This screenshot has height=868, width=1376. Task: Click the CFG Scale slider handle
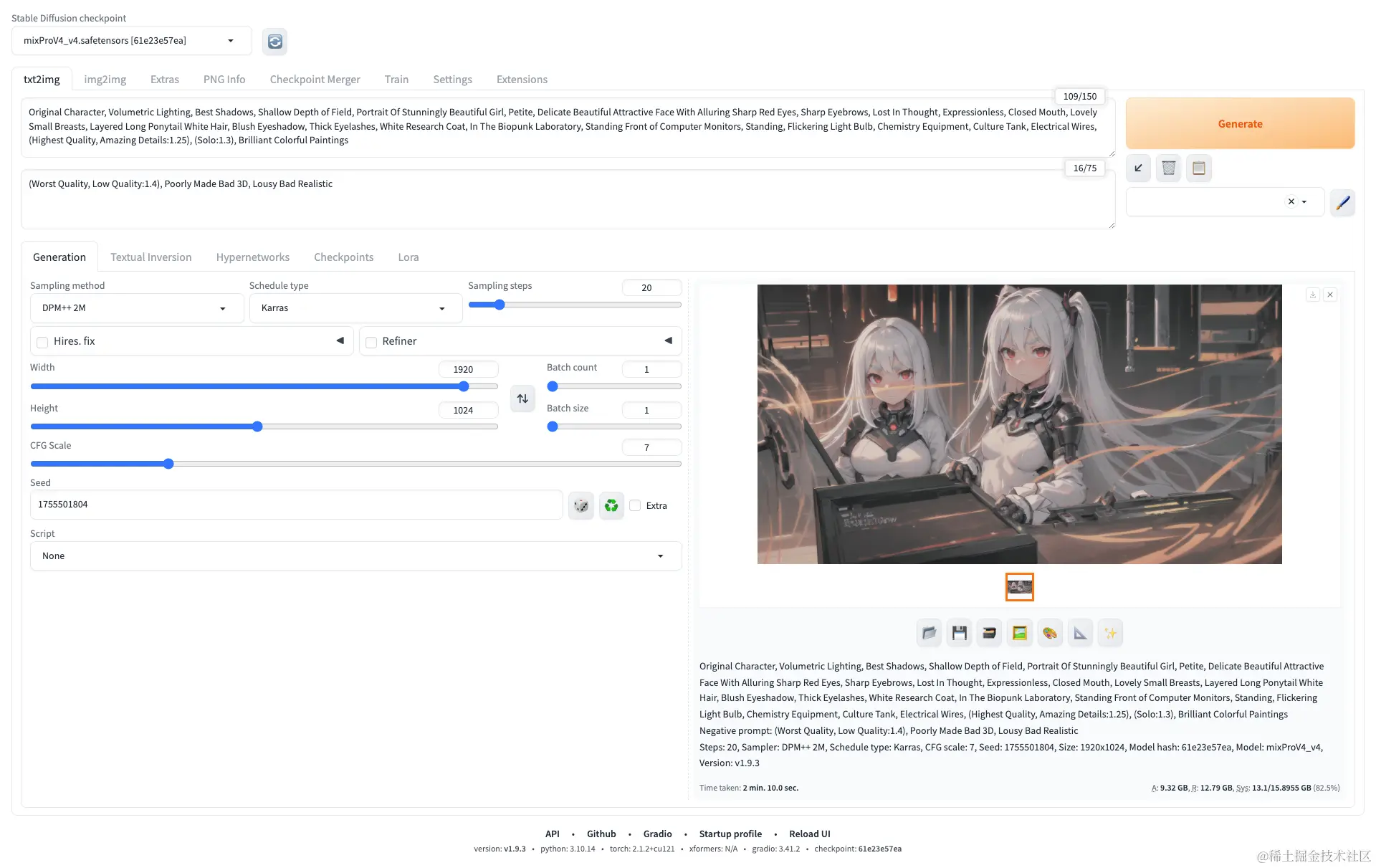(x=168, y=464)
